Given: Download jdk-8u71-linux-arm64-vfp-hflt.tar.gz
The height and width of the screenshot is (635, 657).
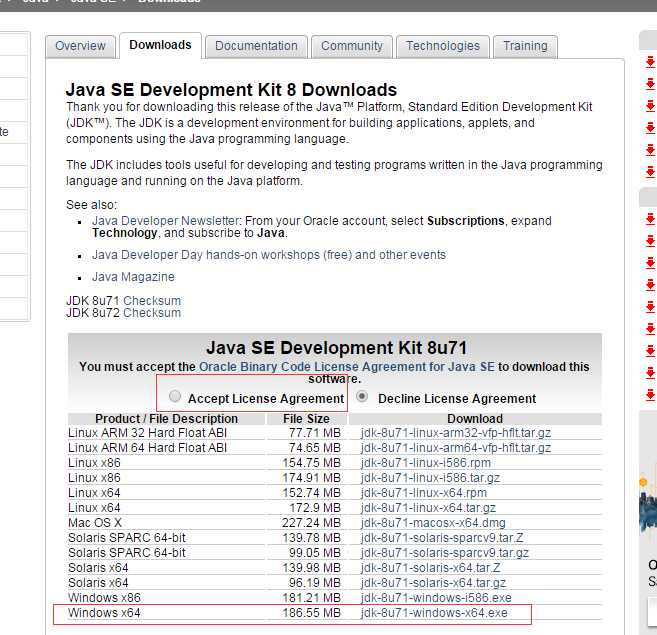Looking at the screenshot, I should (456, 448).
